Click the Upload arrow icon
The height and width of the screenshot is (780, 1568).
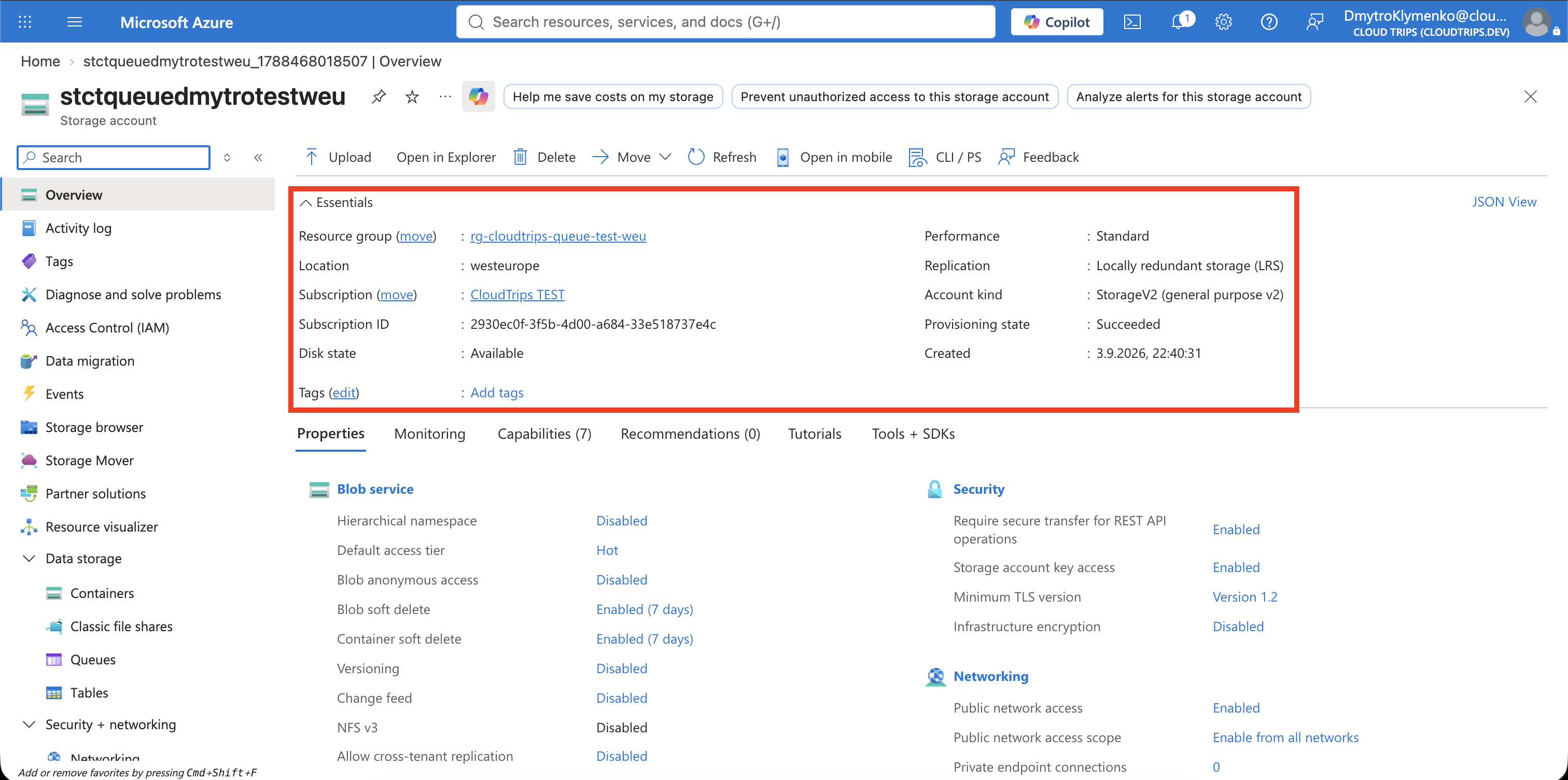pos(312,157)
